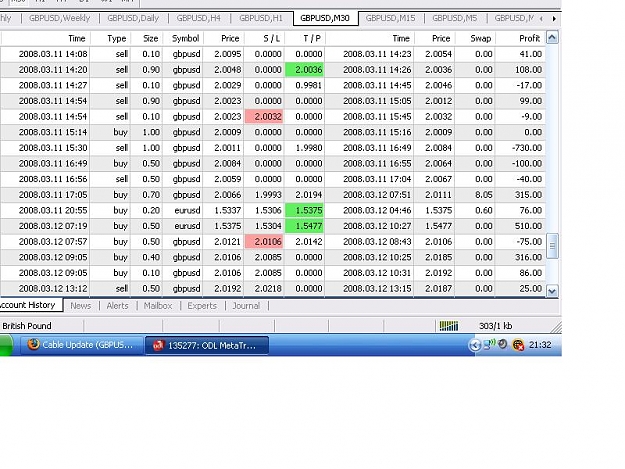Switch to the Mailbox terminal tab
The image size is (625, 469).
(x=158, y=306)
